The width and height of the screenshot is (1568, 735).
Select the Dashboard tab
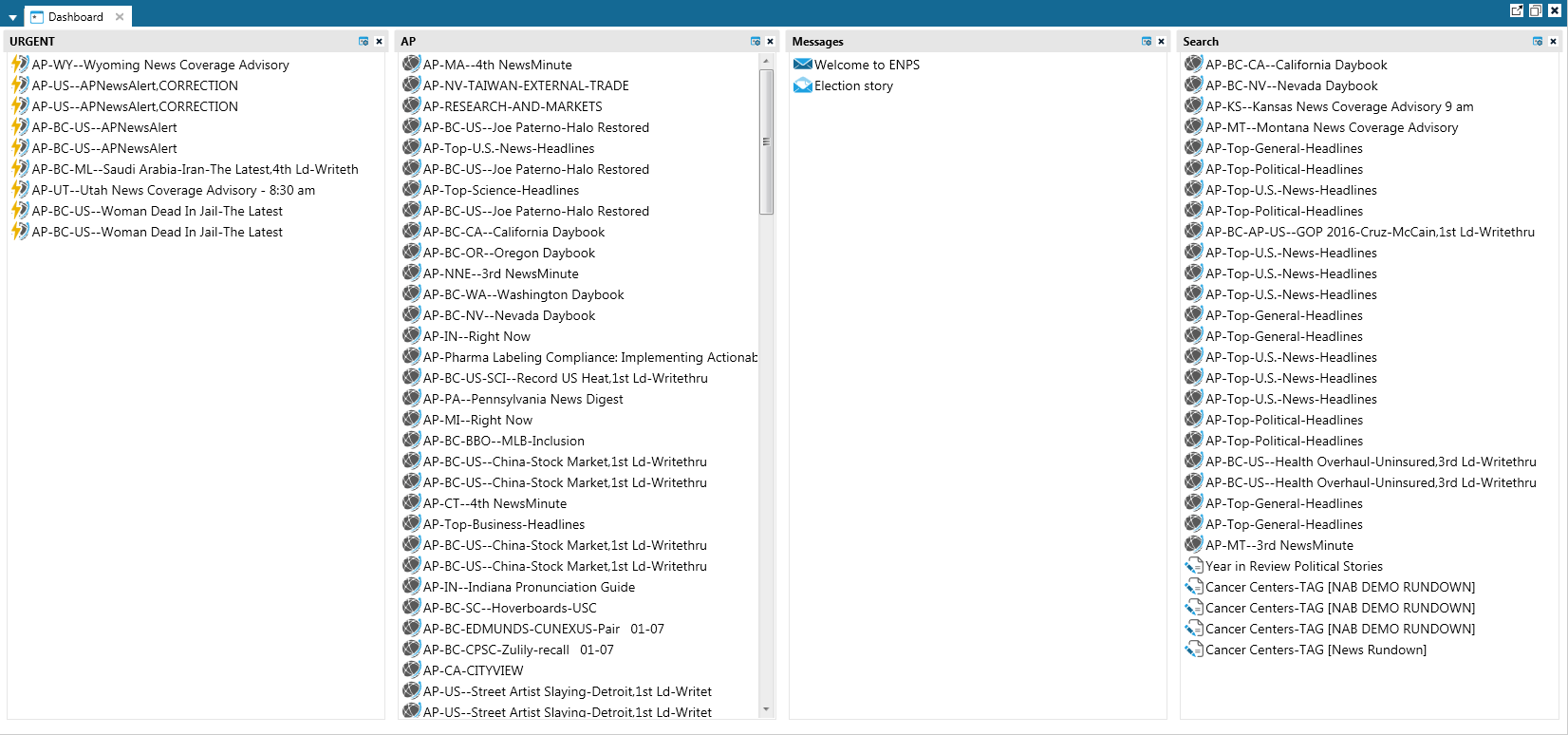pos(76,17)
